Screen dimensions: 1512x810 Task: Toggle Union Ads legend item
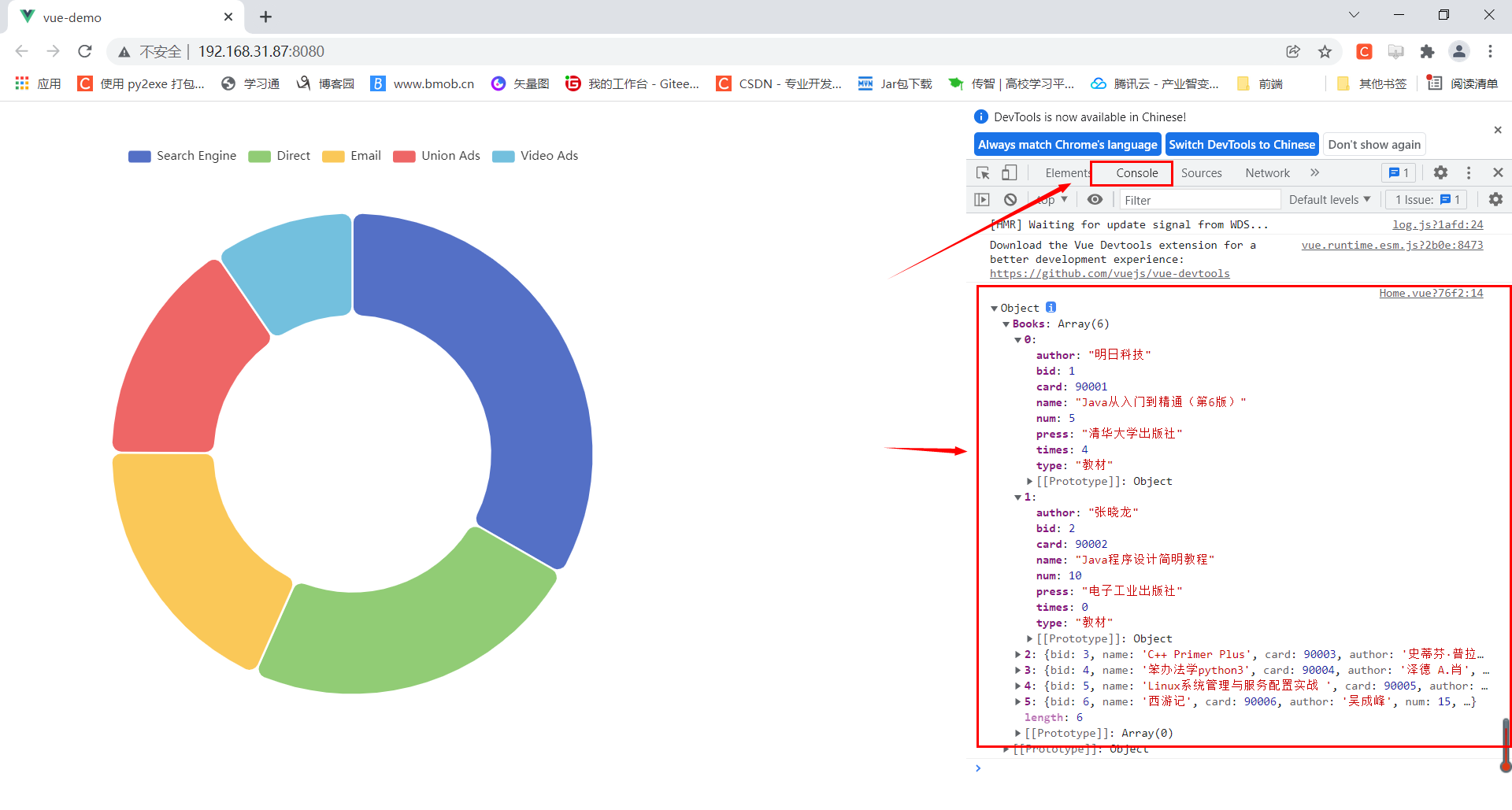click(x=437, y=156)
